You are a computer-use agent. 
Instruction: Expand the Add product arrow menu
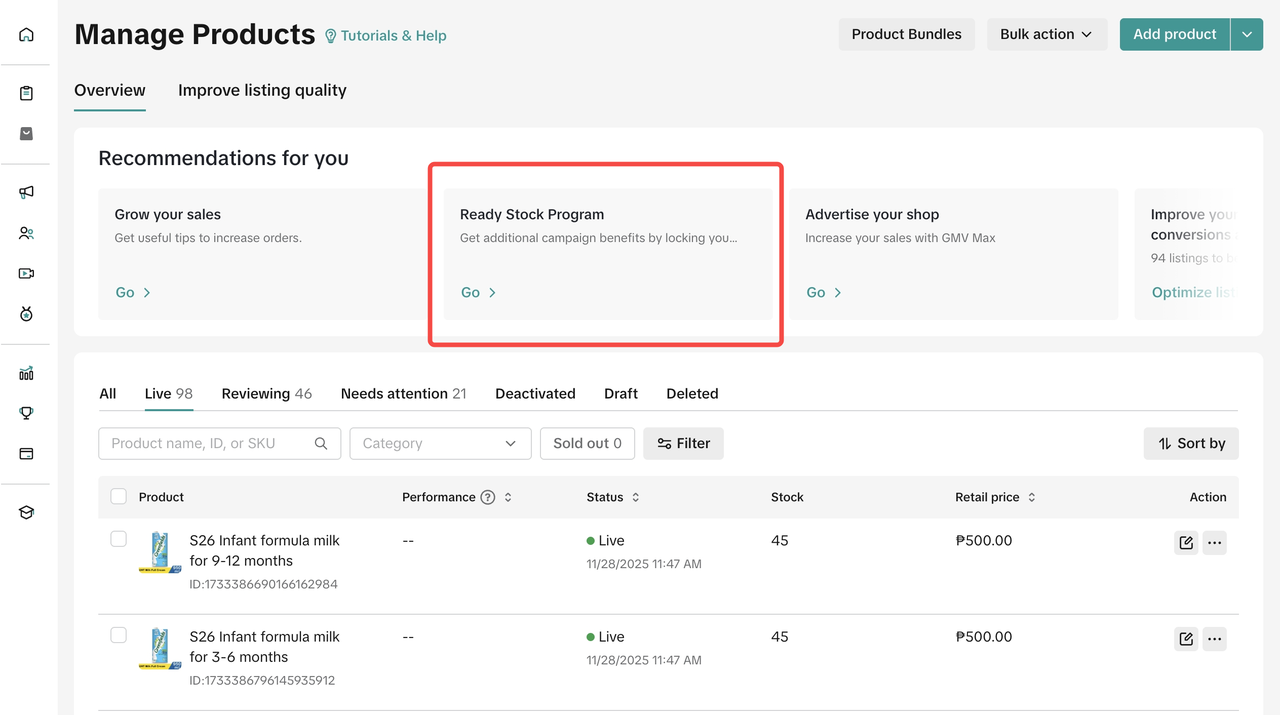1247,34
